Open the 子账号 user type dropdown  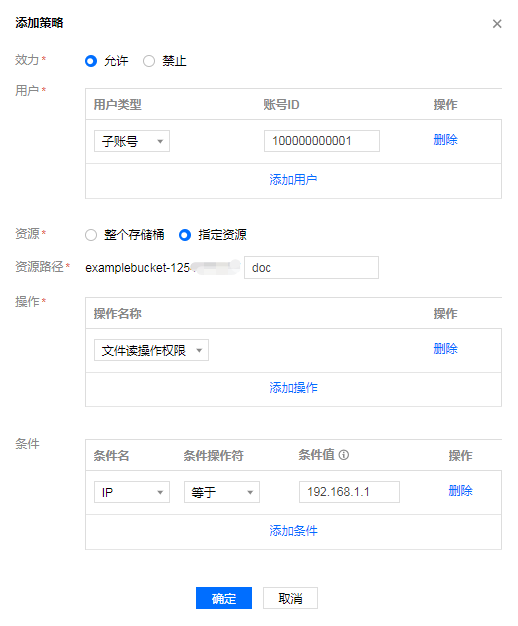132,141
